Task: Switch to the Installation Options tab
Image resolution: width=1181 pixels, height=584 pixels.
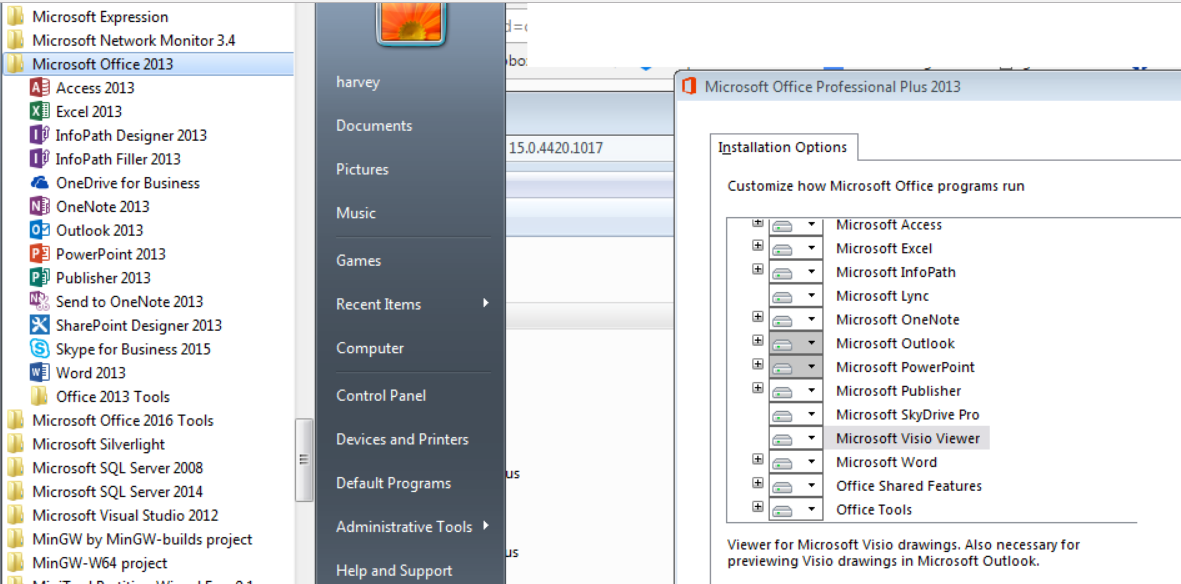Action: coord(783,147)
